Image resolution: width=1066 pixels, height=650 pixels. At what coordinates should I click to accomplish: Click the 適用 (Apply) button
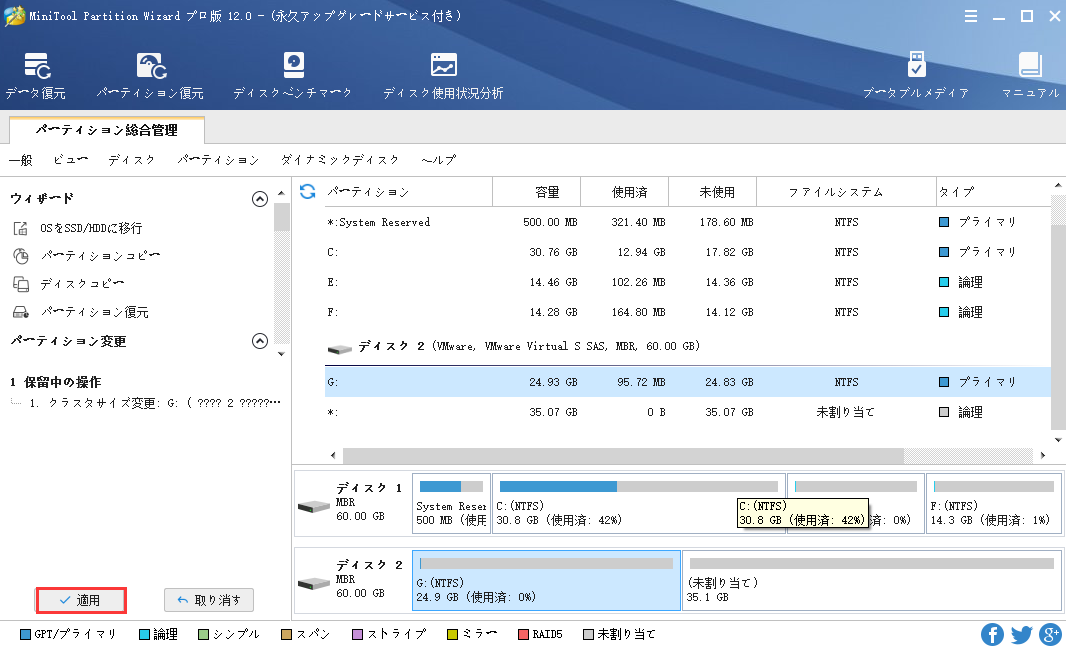click(81, 600)
